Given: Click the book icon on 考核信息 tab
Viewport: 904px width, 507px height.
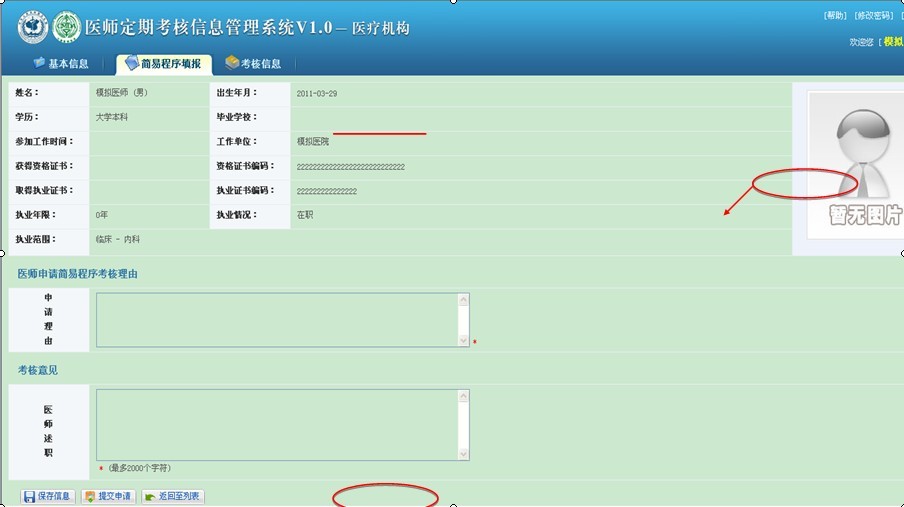Looking at the screenshot, I should (x=232, y=63).
